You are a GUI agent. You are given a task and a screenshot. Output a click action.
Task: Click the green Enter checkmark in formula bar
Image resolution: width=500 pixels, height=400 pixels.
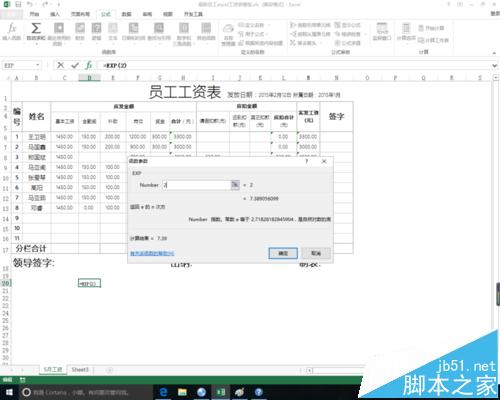coord(75,65)
